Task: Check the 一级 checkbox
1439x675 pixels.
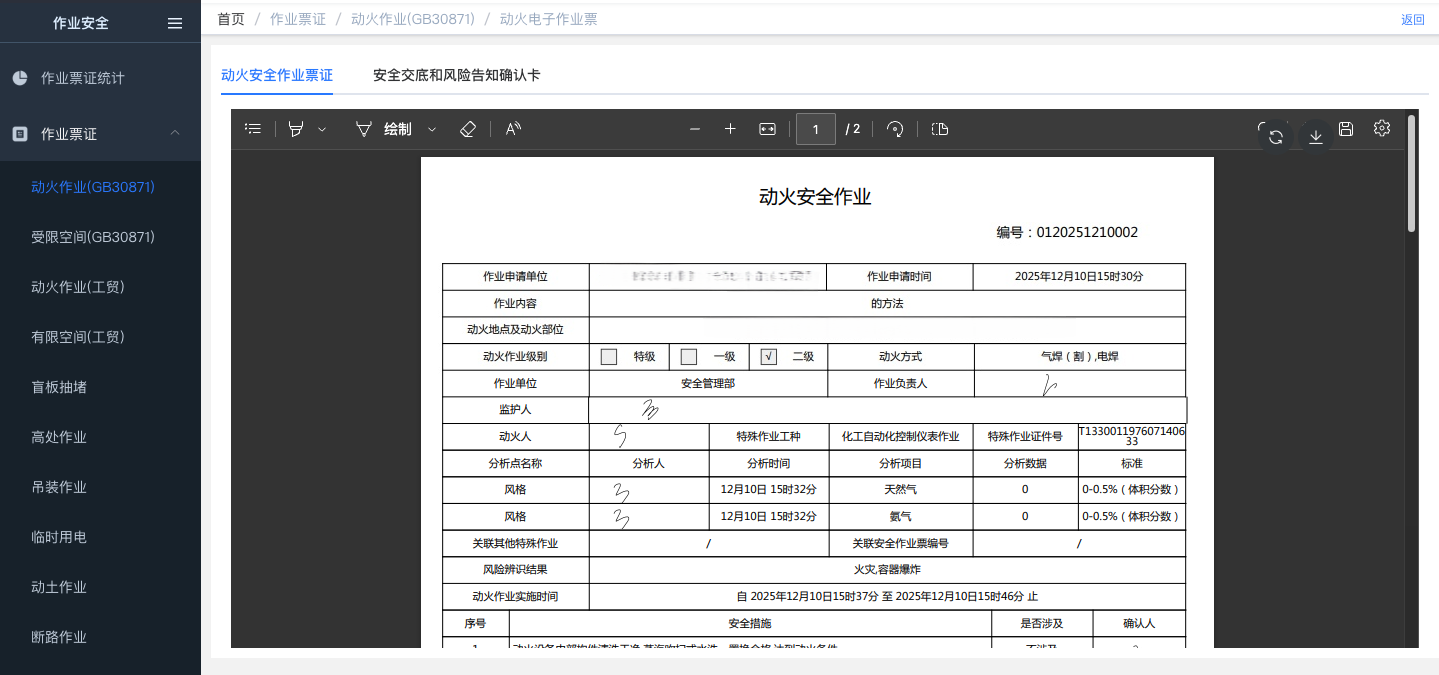Action: (689, 357)
